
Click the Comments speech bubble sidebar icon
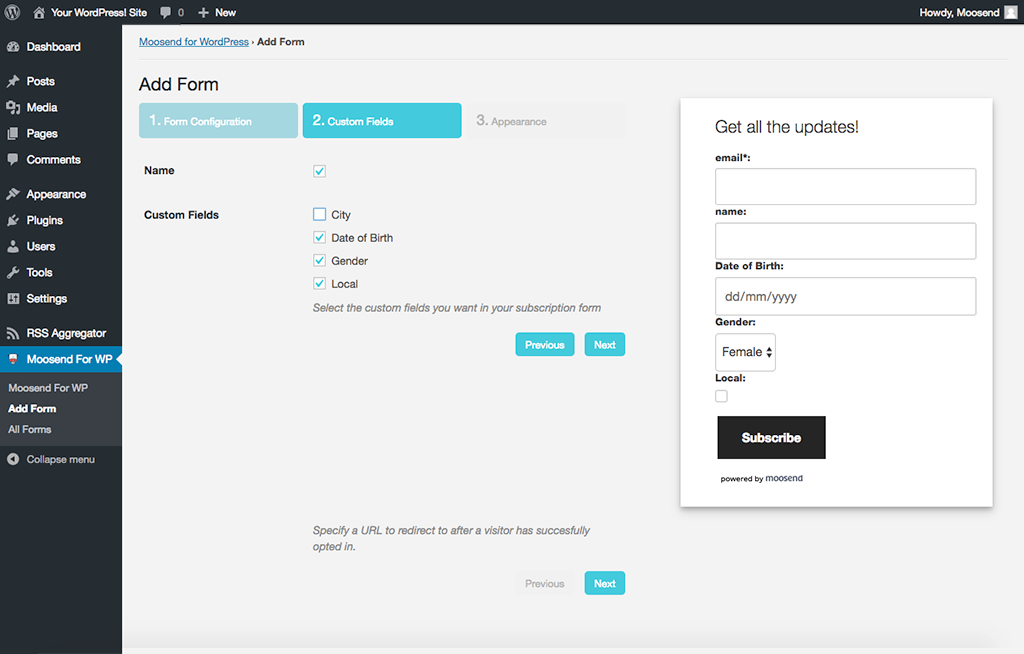coord(13,159)
